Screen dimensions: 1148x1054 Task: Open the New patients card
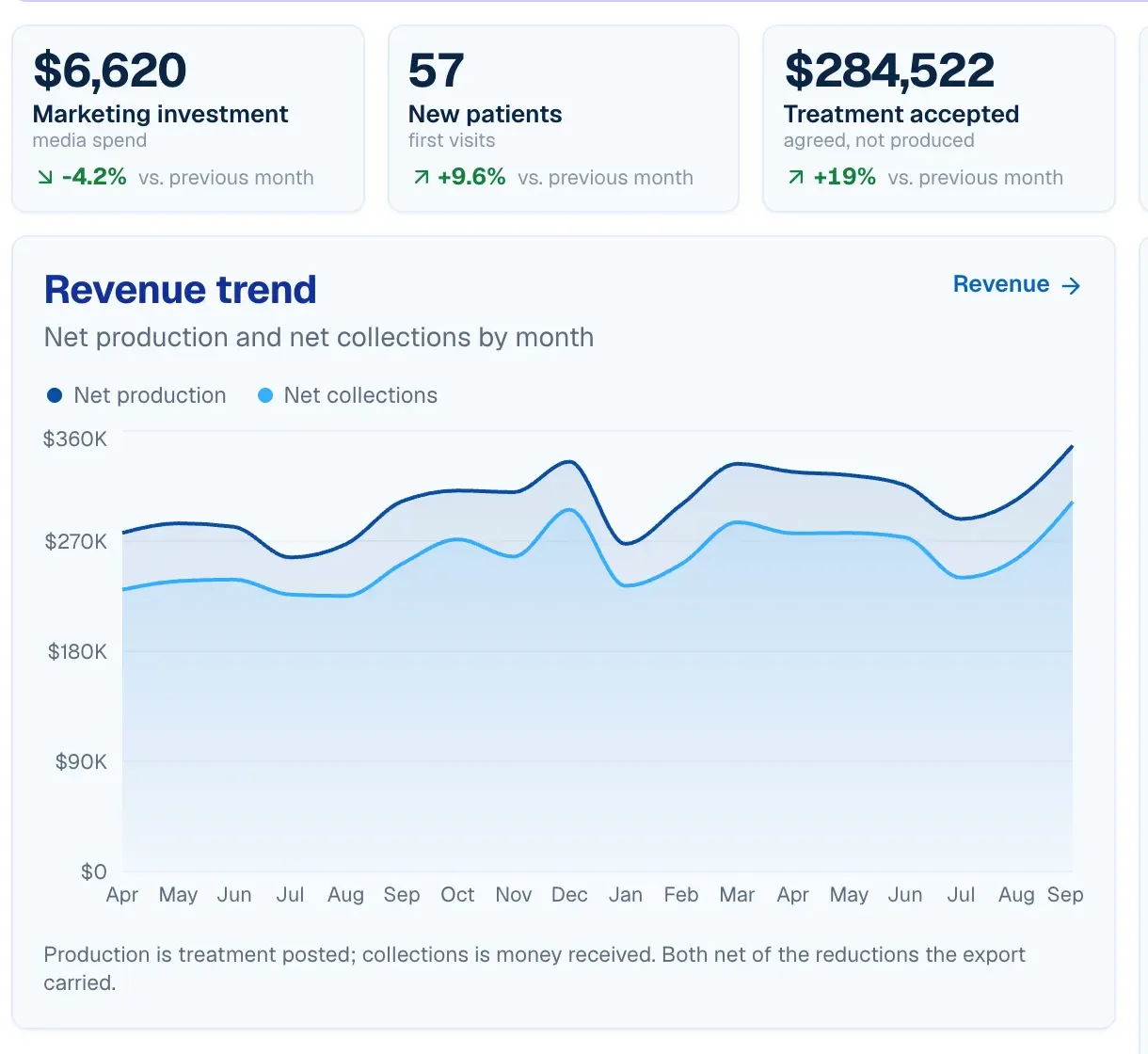[564, 119]
